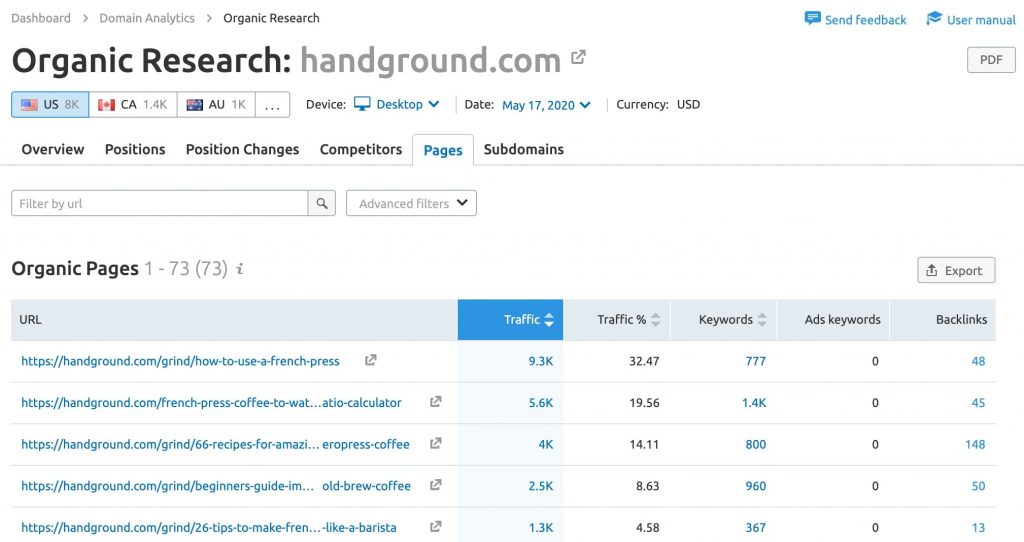The height and width of the screenshot is (542, 1024).
Task: Switch to the Positions tab
Action: pyautogui.click(x=135, y=150)
